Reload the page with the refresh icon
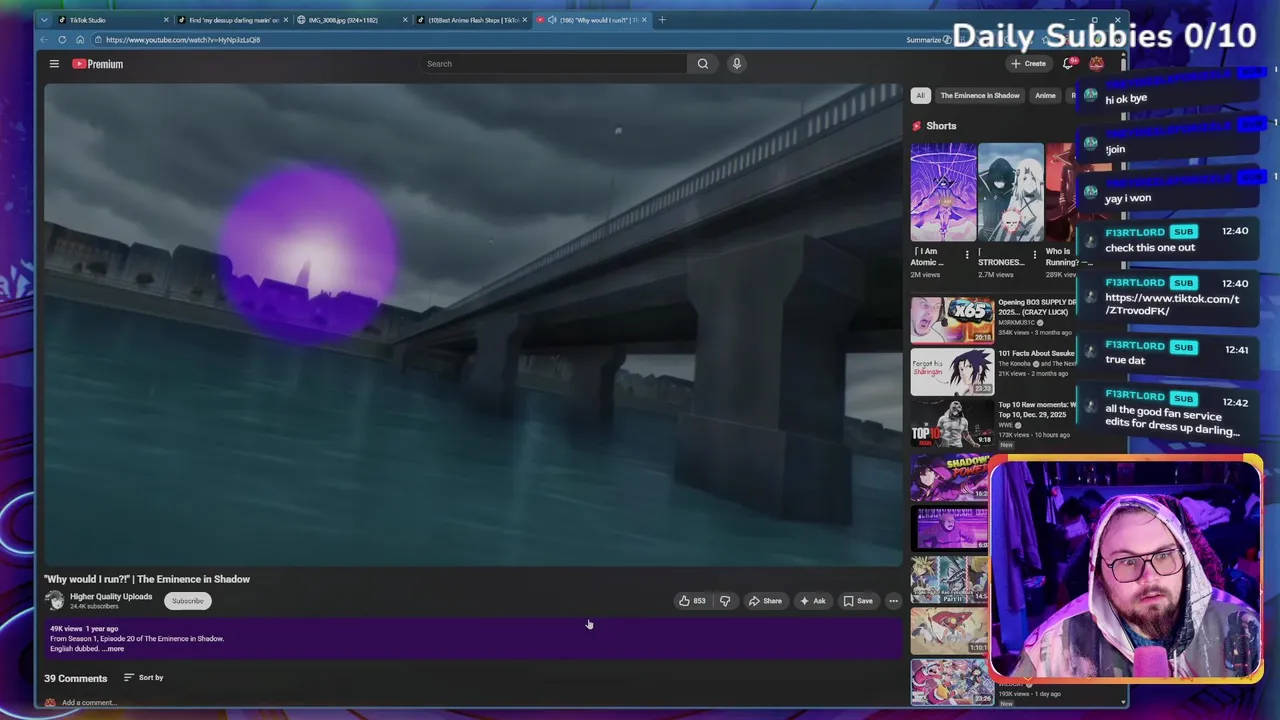Viewport: 1280px width, 720px height. [x=62, y=40]
